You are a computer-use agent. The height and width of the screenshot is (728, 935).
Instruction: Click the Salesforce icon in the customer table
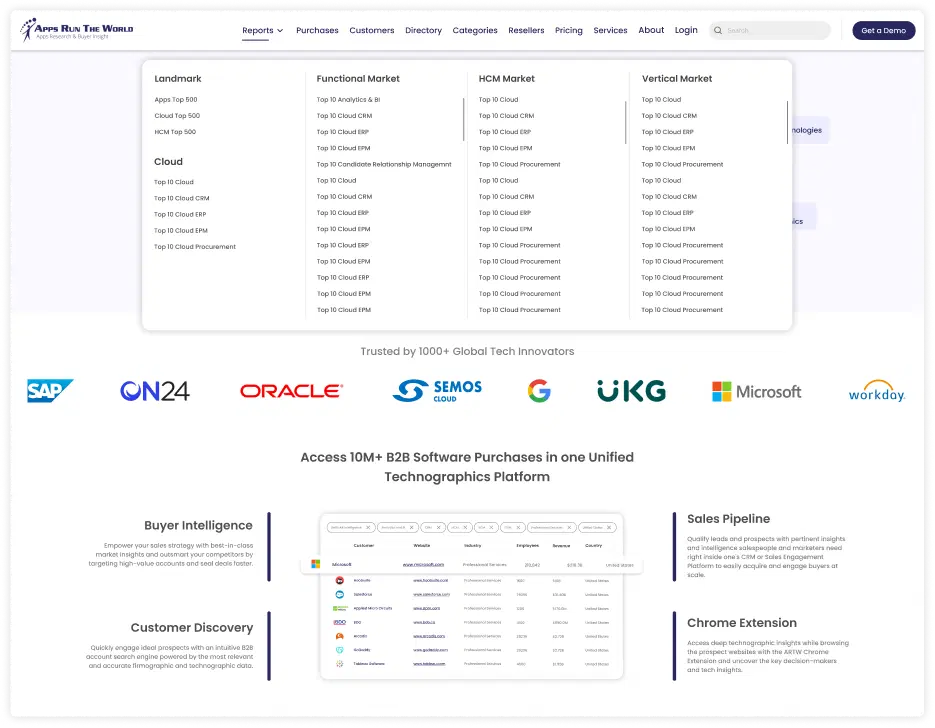(x=339, y=594)
